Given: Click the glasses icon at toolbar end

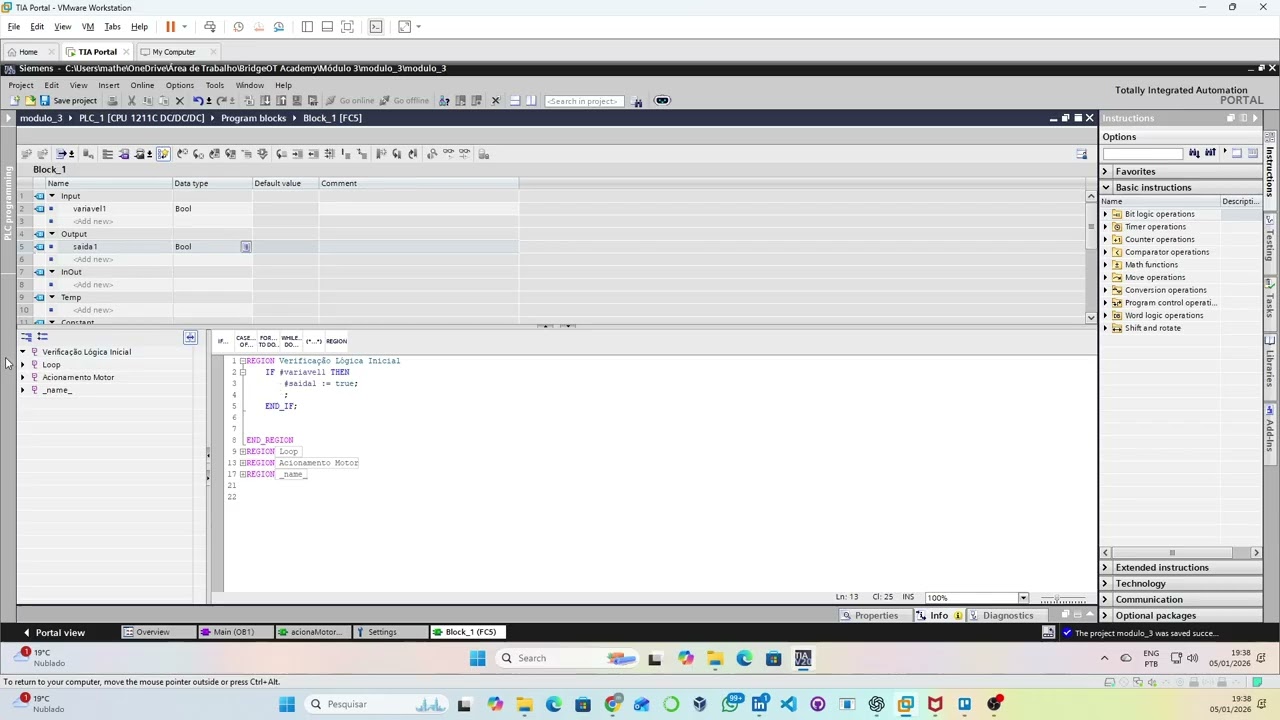Looking at the screenshot, I should coord(661,101).
